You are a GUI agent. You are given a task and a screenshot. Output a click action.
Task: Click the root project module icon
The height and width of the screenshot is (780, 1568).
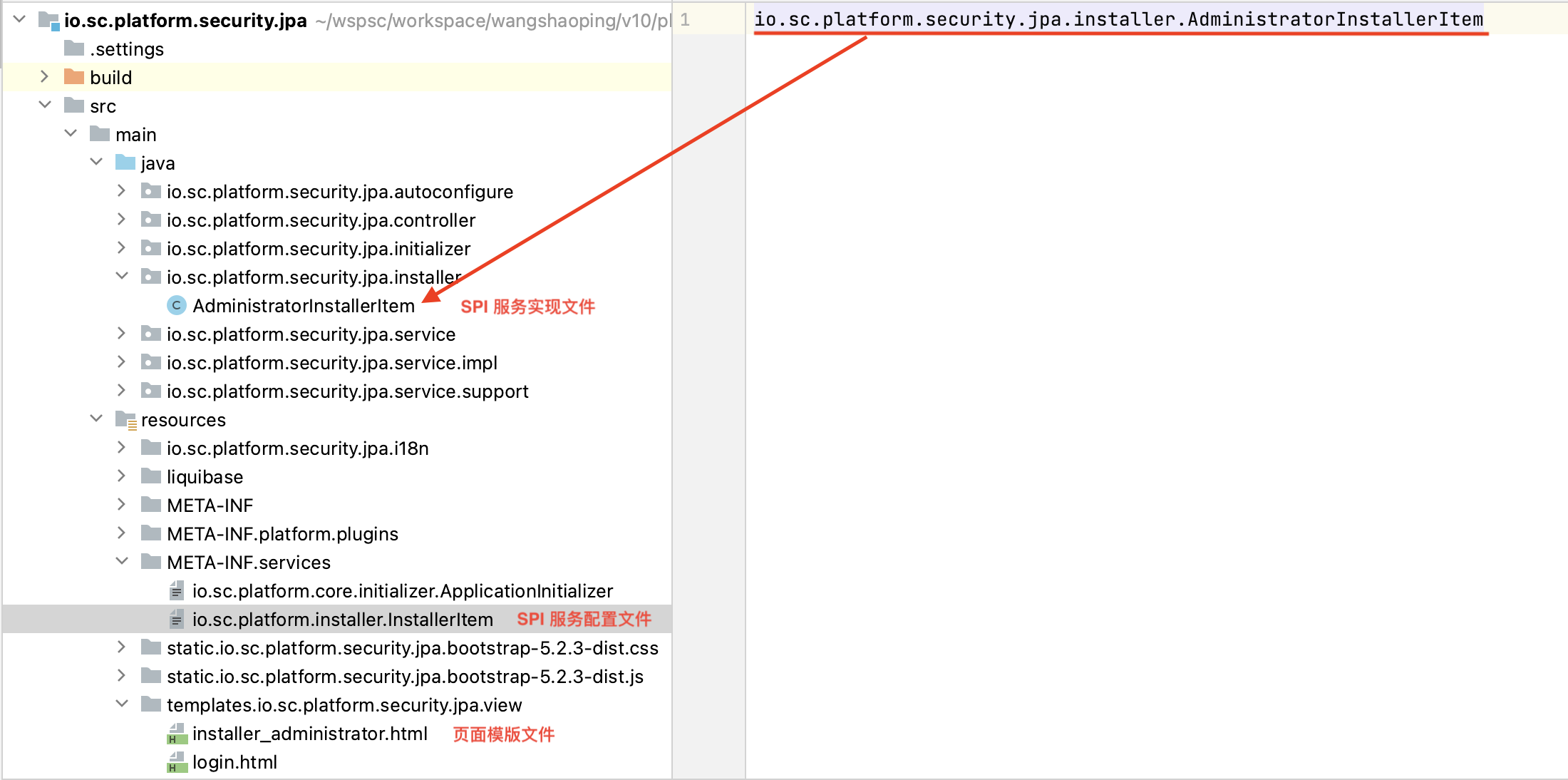(x=48, y=20)
